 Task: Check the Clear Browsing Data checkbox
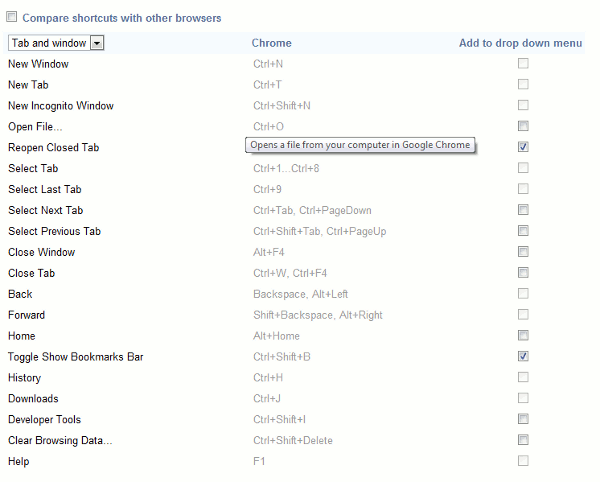click(x=523, y=440)
